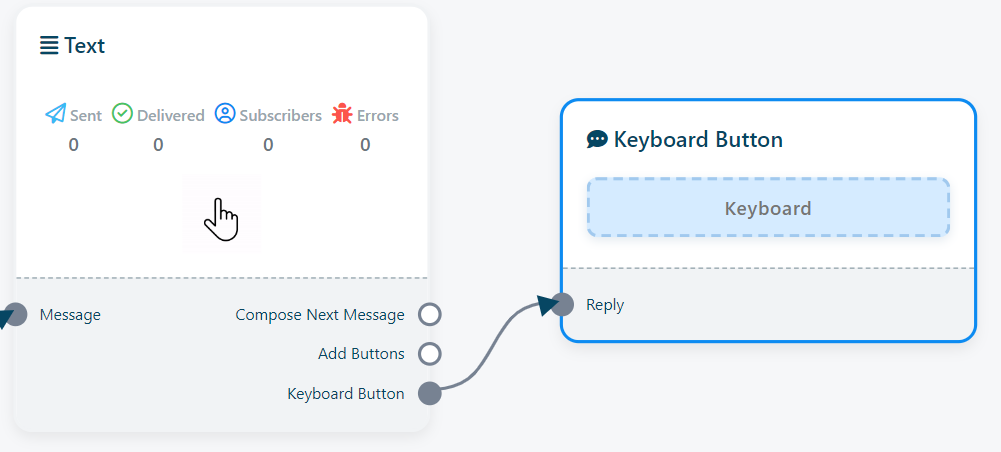Click the Errors count value
Screen dimensions: 1001x452
(x=365, y=145)
